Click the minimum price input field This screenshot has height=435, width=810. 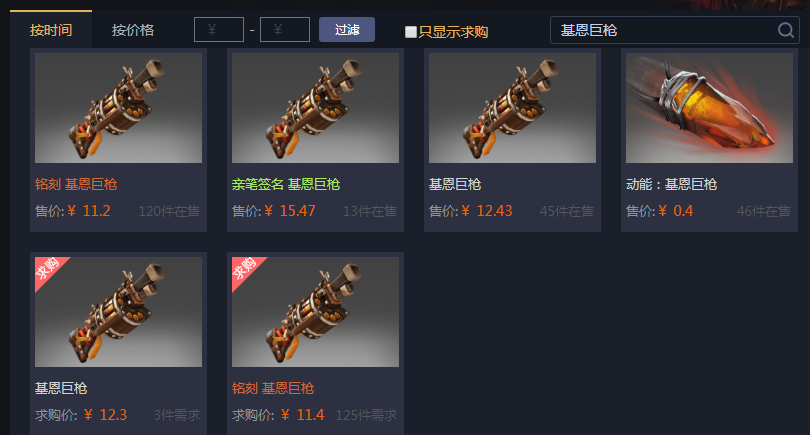219,29
